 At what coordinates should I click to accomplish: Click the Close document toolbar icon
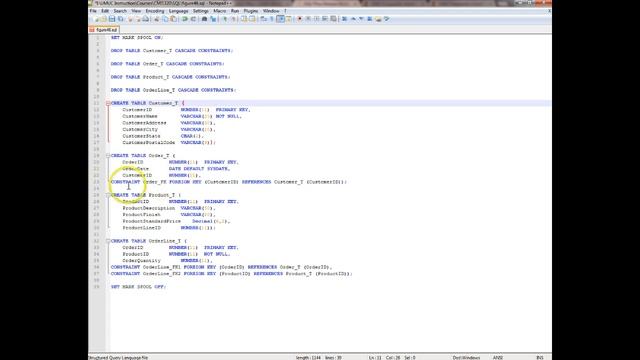130,19
